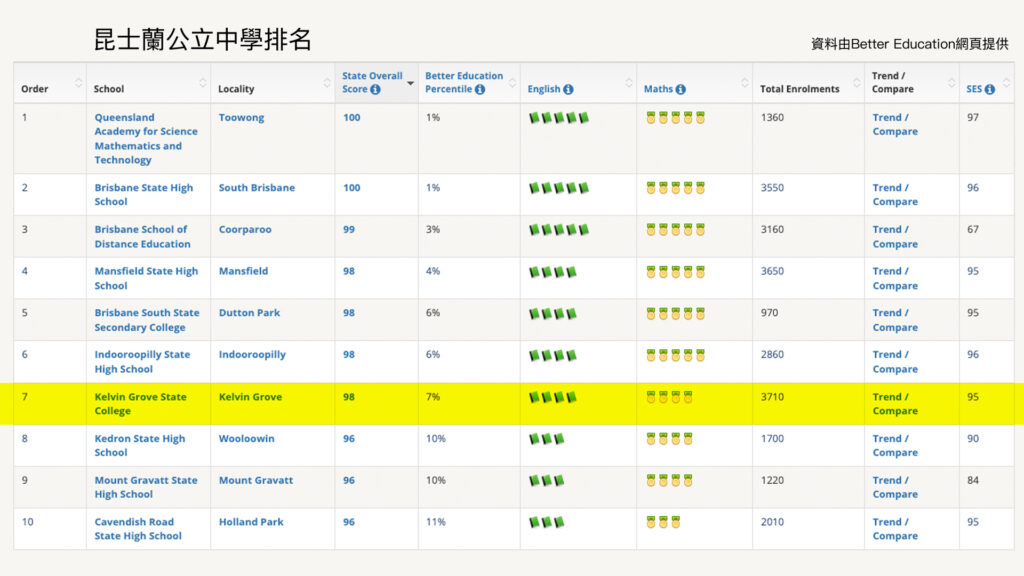
Task: Click the Toowong locality link
Action: (x=242, y=117)
